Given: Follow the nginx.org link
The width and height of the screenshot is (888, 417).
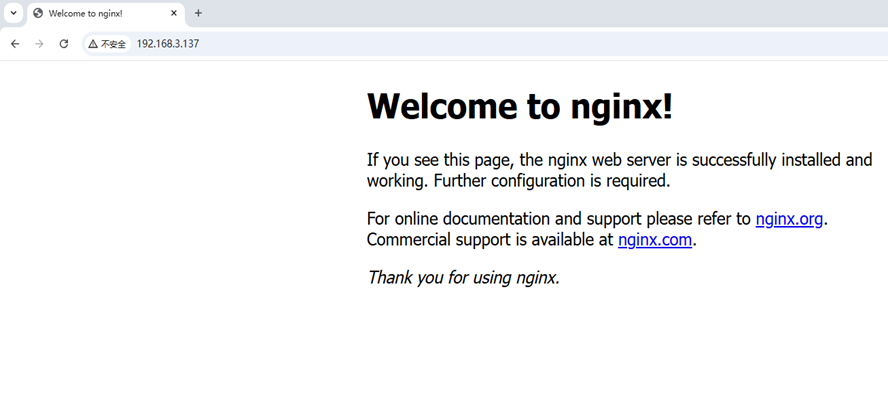Looking at the screenshot, I should [x=789, y=219].
